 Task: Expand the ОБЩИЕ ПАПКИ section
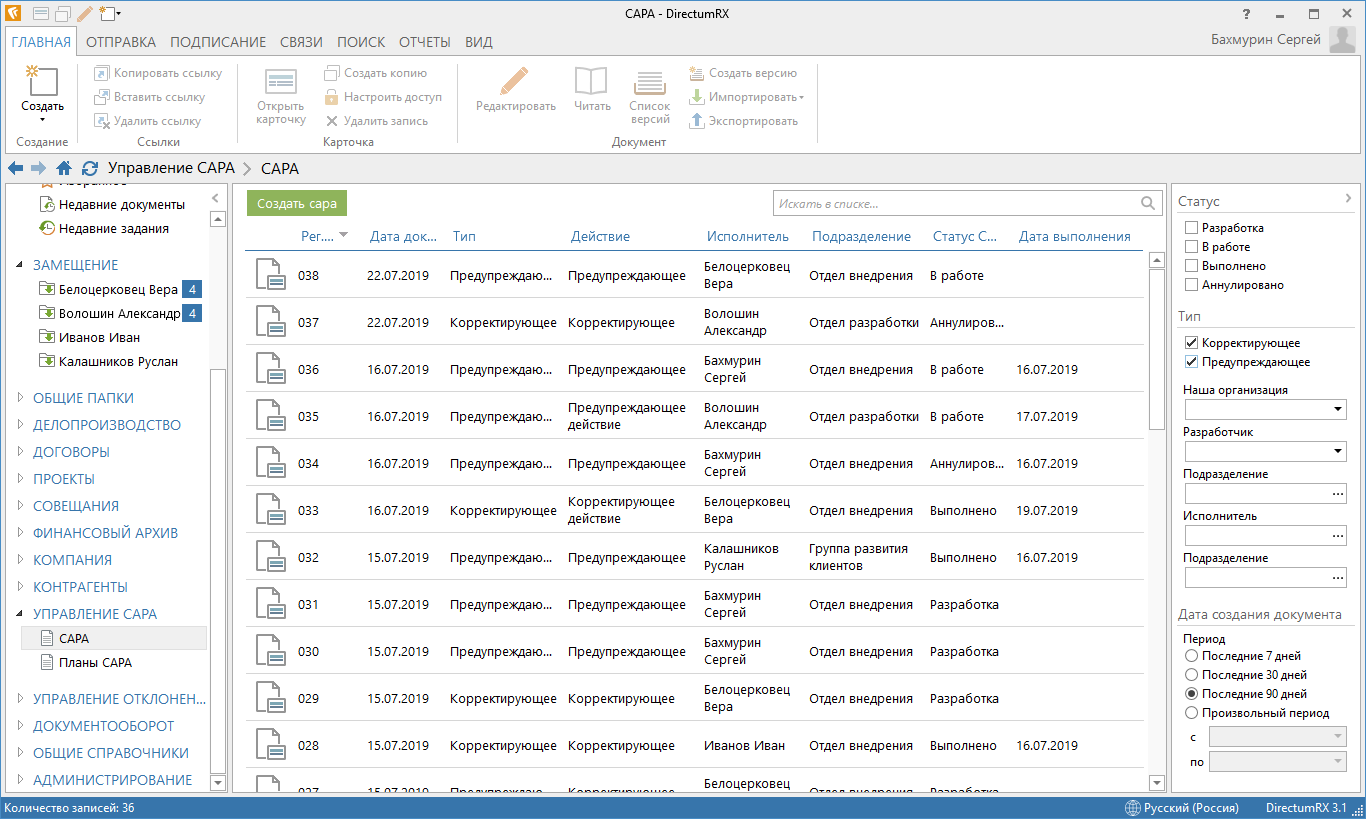click(x=19, y=398)
